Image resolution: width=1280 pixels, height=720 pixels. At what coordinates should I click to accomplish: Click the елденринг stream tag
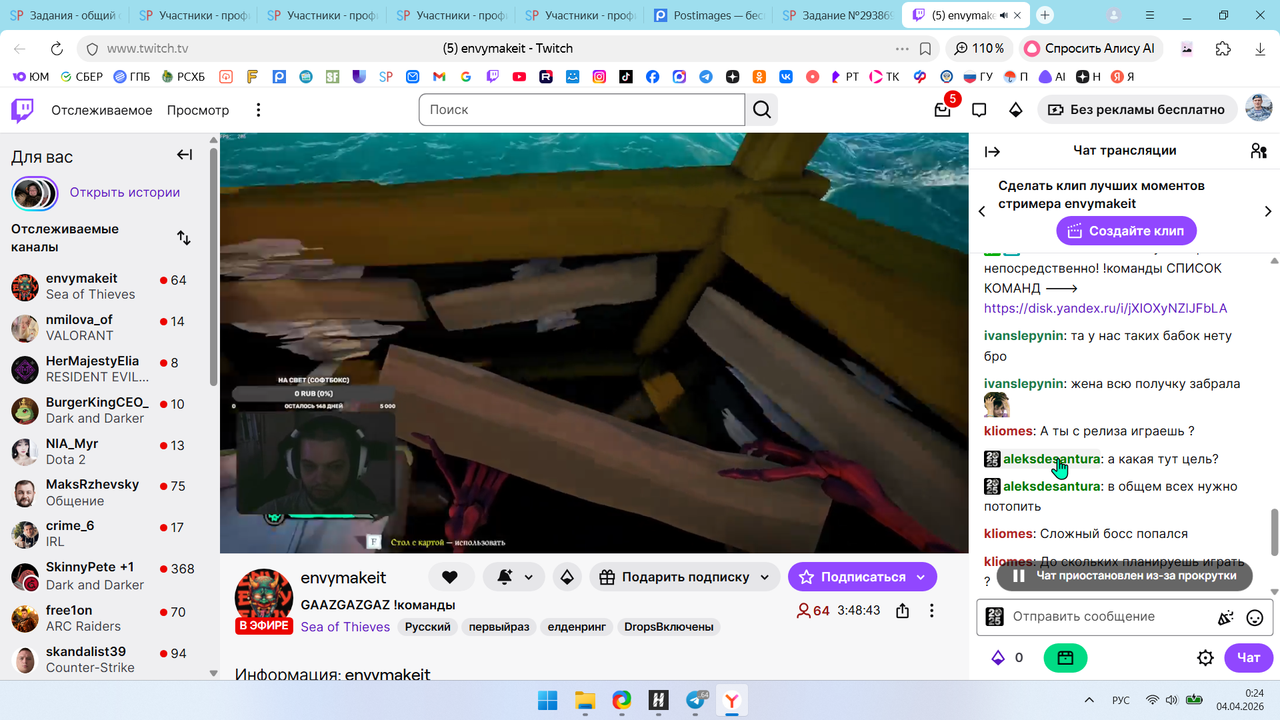576,627
